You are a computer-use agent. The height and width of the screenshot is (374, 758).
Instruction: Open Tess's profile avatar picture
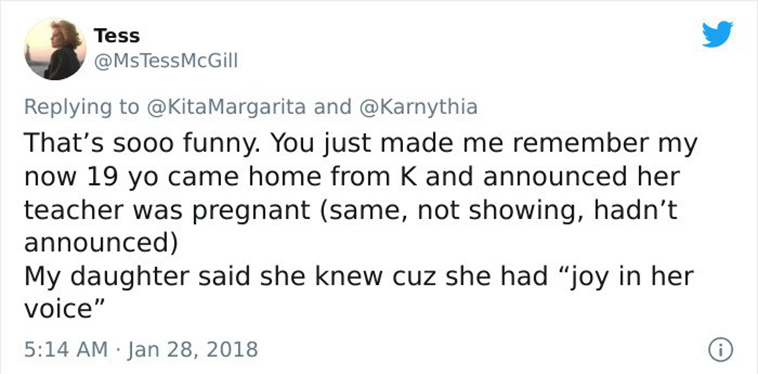coord(55,49)
